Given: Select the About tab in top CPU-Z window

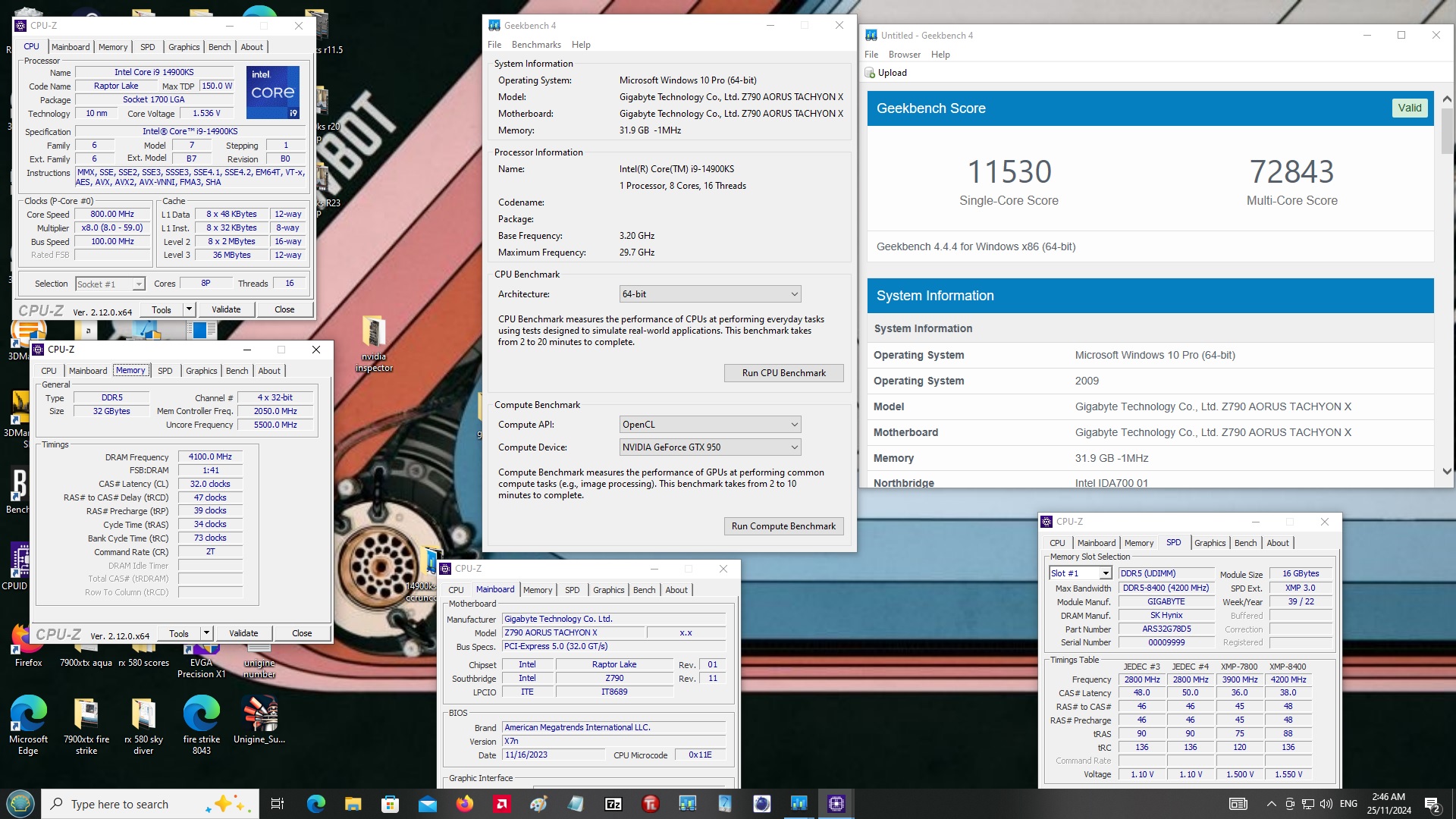Looking at the screenshot, I should pos(252,47).
